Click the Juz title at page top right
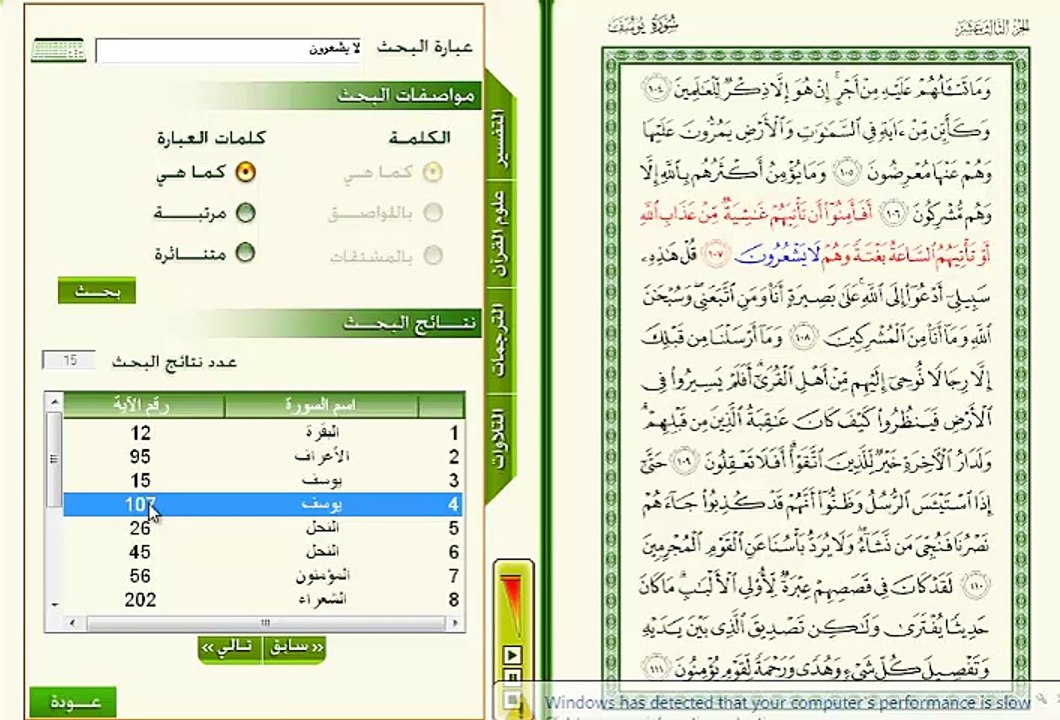Image resolution: width=1060 pixels, height=720 pixels. coord(992,27)
